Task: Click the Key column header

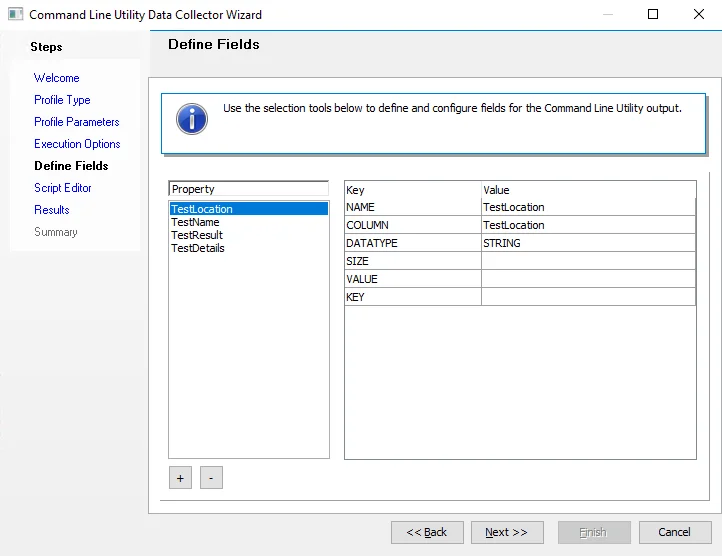Action: tap(413, 190)
